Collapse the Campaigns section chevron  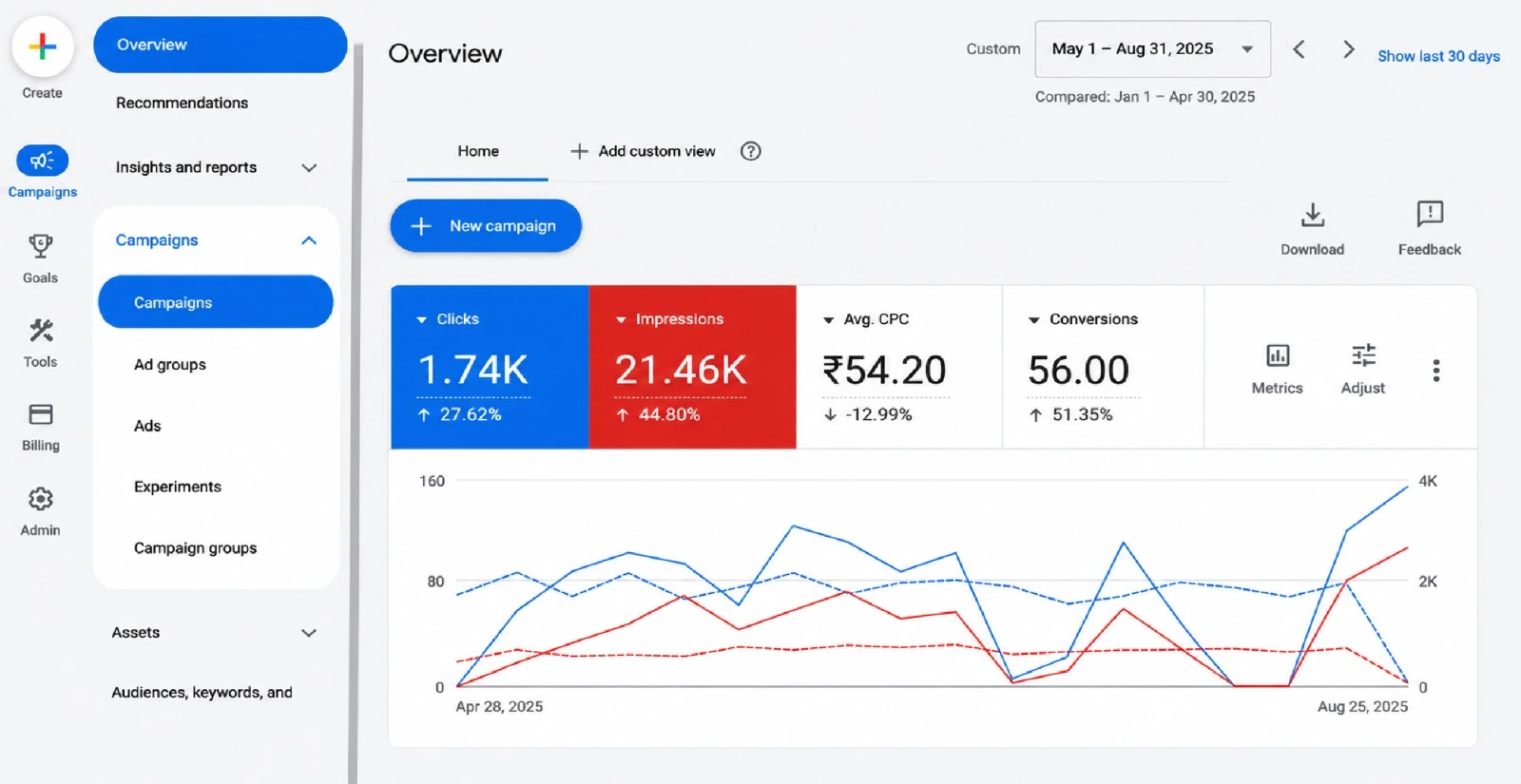pos(308,240)
